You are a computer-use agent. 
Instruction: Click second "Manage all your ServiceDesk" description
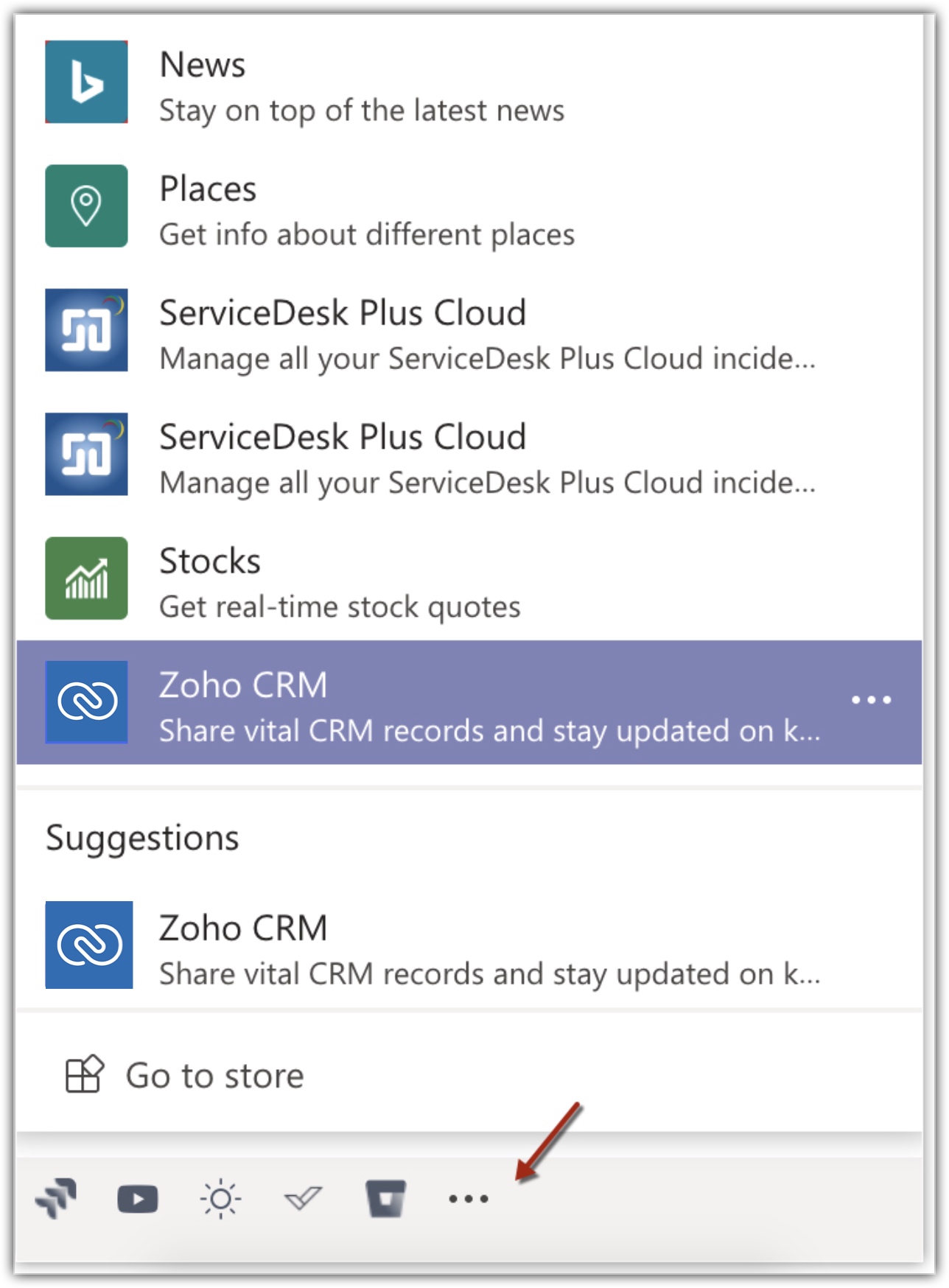click(x=488, y=483)
